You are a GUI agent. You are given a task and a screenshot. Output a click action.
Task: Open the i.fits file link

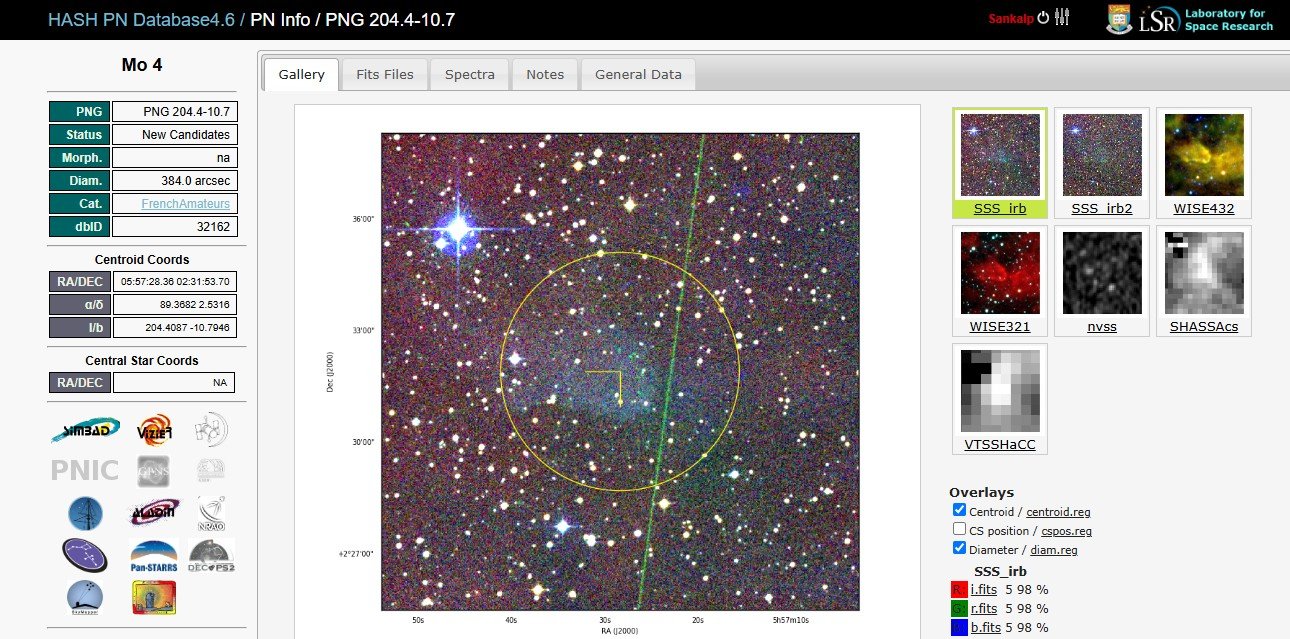[984, 589]
